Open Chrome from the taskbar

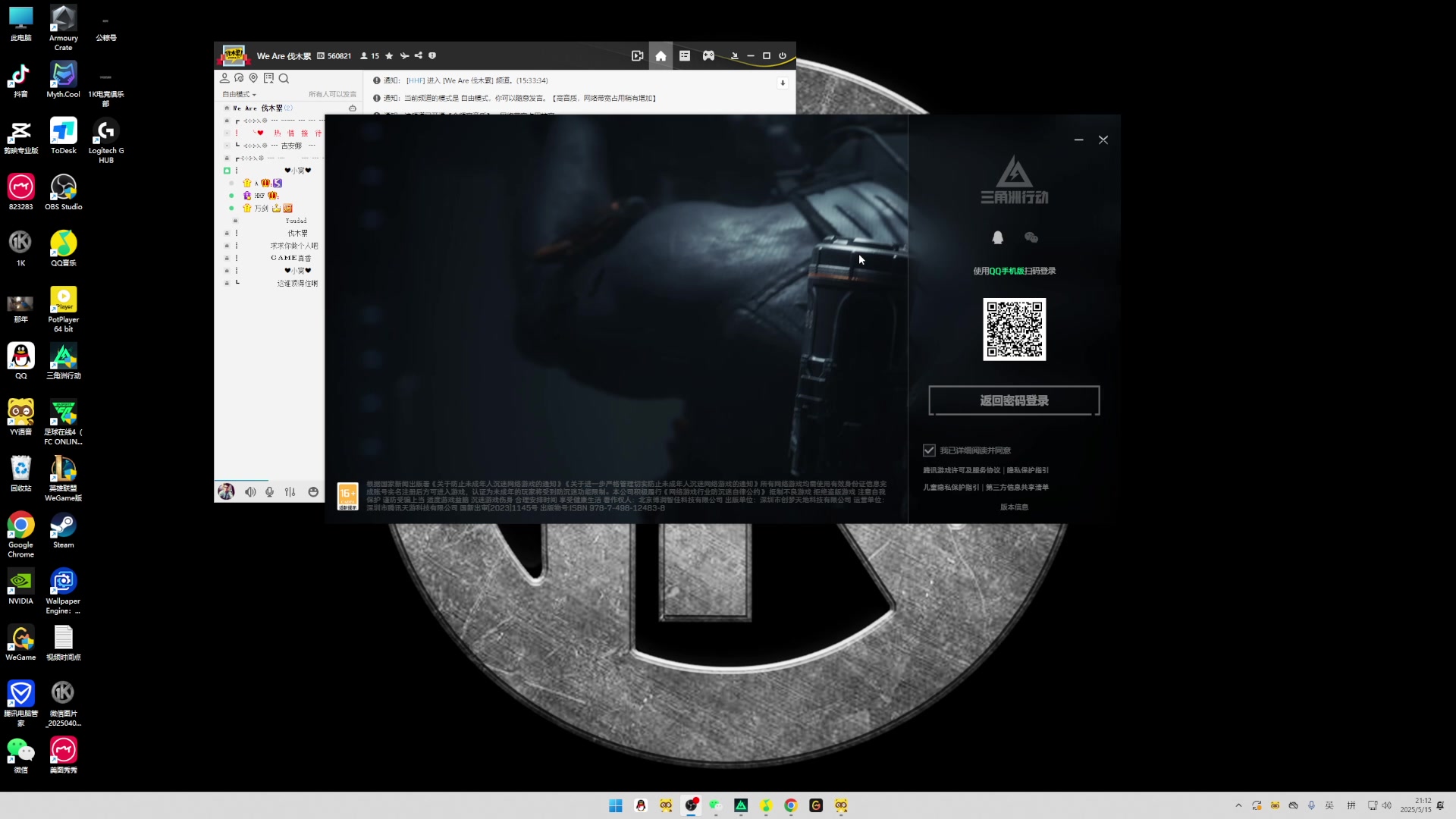point(791,805)
